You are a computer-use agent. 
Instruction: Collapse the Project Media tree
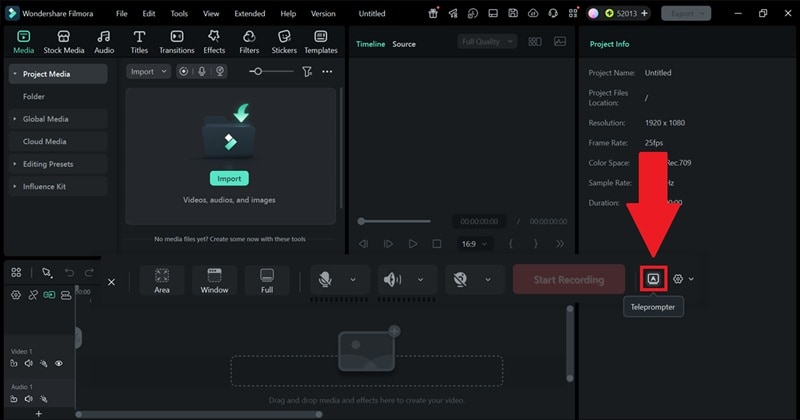coord(15,74)
